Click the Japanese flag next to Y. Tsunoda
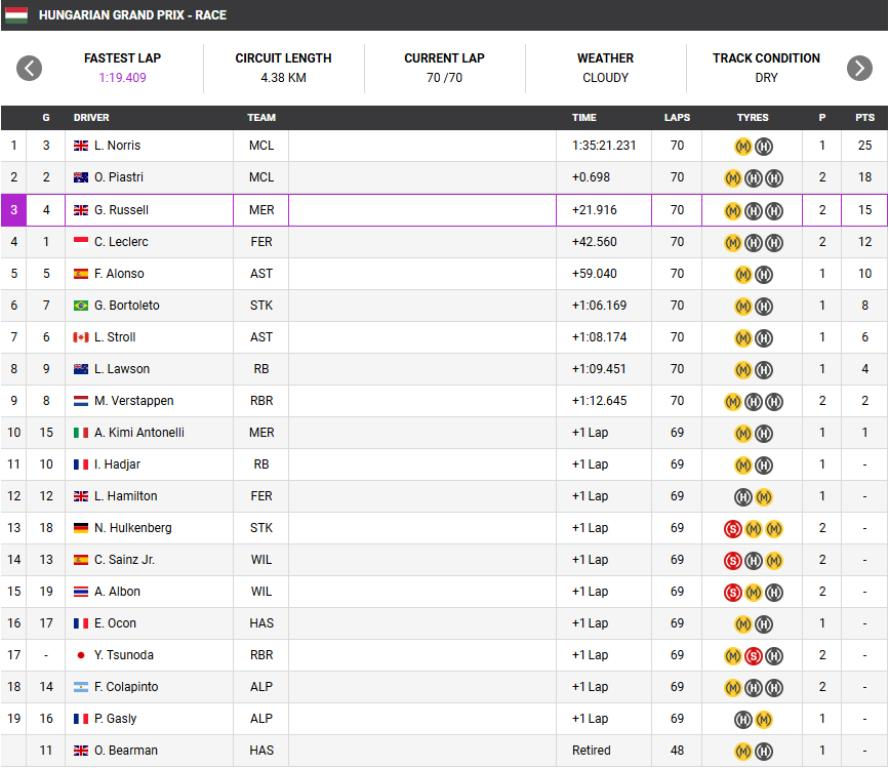Viewport: 889px width, 768px height. 81,655
